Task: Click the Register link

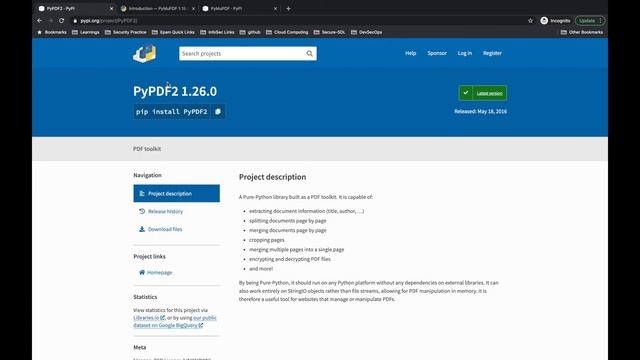Action: pyautogui.click(x=492, y=53)
